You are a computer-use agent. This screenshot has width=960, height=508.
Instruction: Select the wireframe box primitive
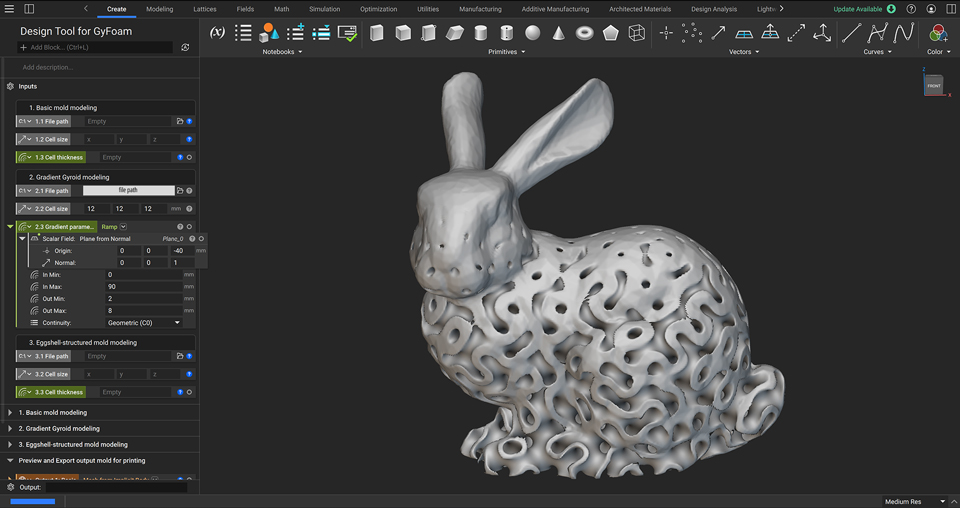tap(637, 33)
